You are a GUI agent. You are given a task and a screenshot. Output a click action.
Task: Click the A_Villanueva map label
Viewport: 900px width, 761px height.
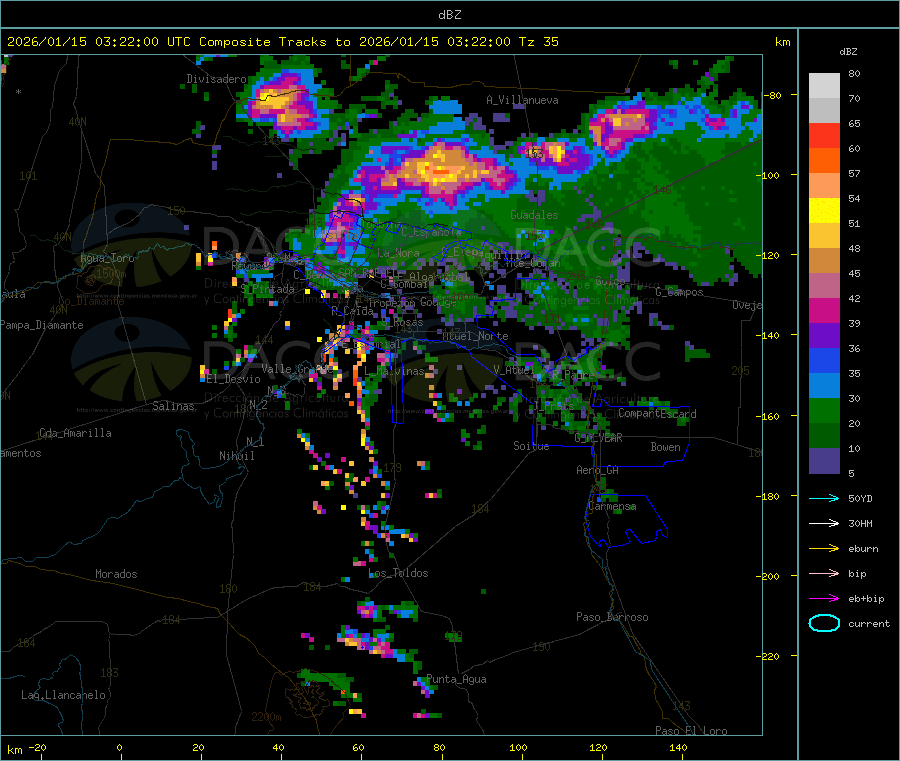[x=522, y=100]
